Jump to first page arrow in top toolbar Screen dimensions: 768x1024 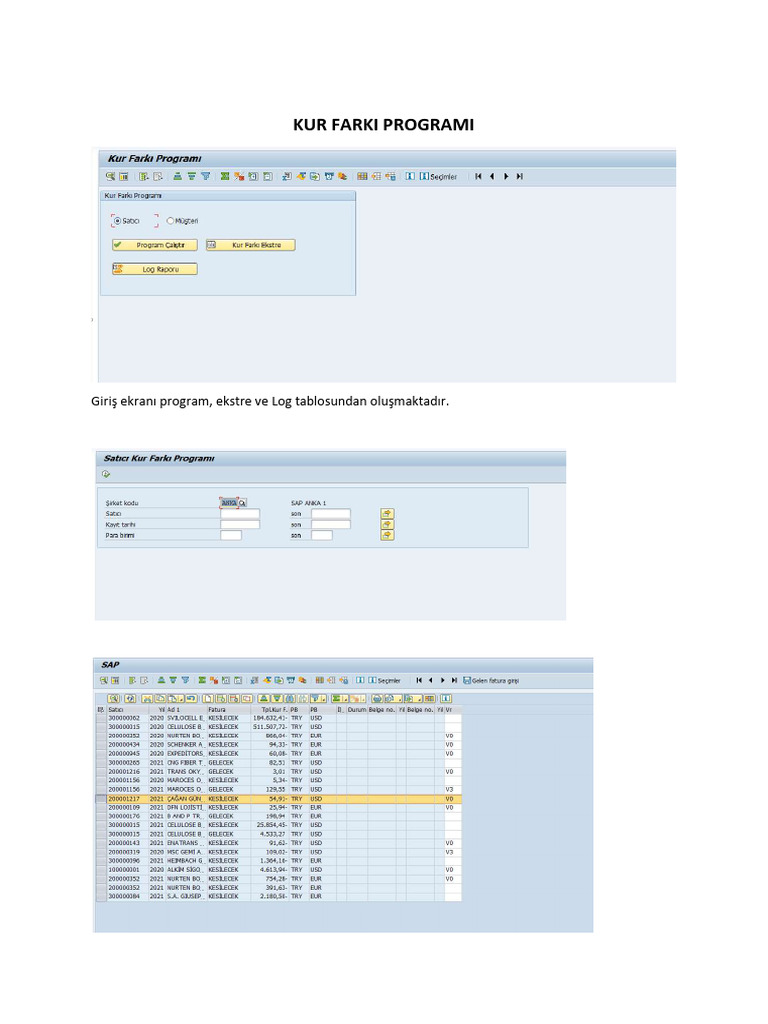(478, 176)
